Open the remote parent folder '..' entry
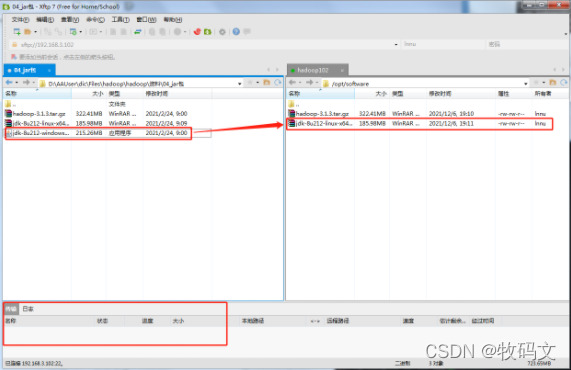This screenshot has height=370, width=571. [294, 104]
